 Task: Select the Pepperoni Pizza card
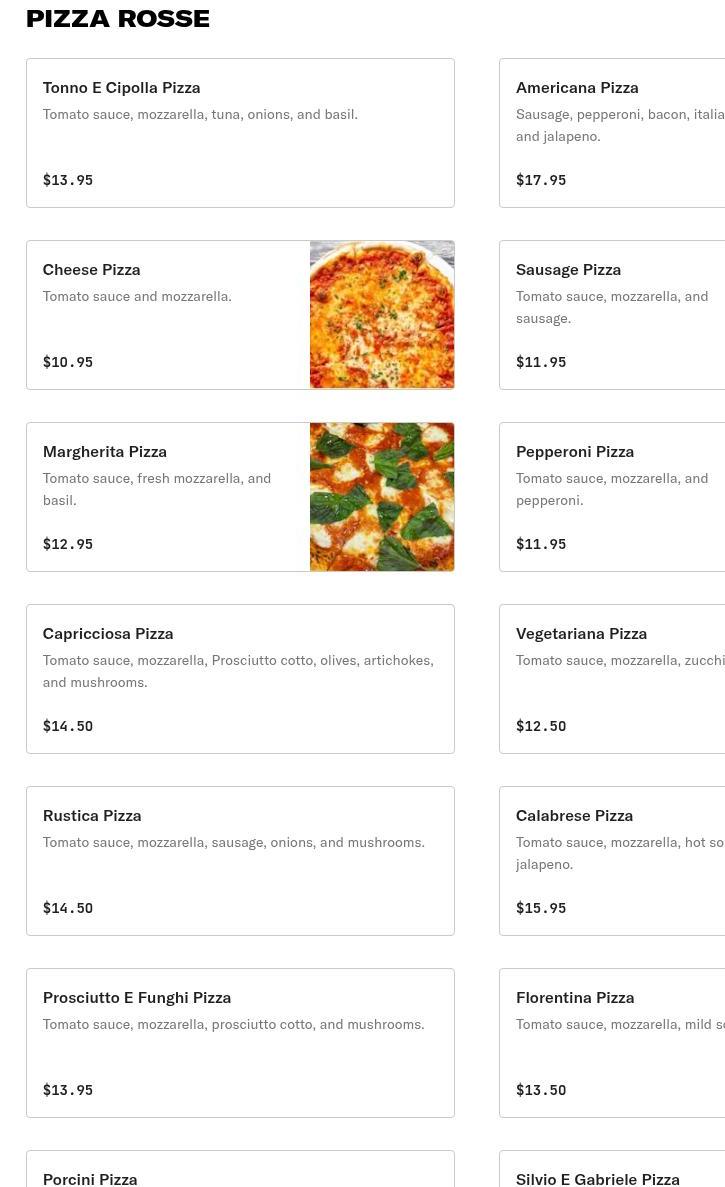612,497
